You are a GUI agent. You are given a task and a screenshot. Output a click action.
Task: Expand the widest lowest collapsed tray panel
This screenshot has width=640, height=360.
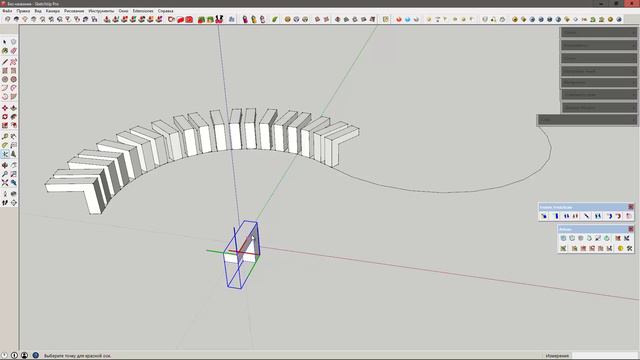pyautogui.click(x=587, y=120)
